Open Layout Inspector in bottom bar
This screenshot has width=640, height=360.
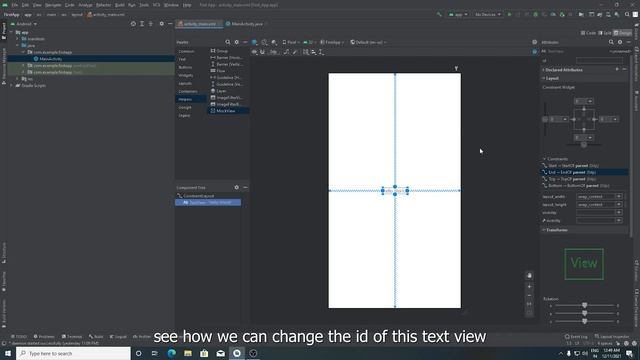point(611,337)
